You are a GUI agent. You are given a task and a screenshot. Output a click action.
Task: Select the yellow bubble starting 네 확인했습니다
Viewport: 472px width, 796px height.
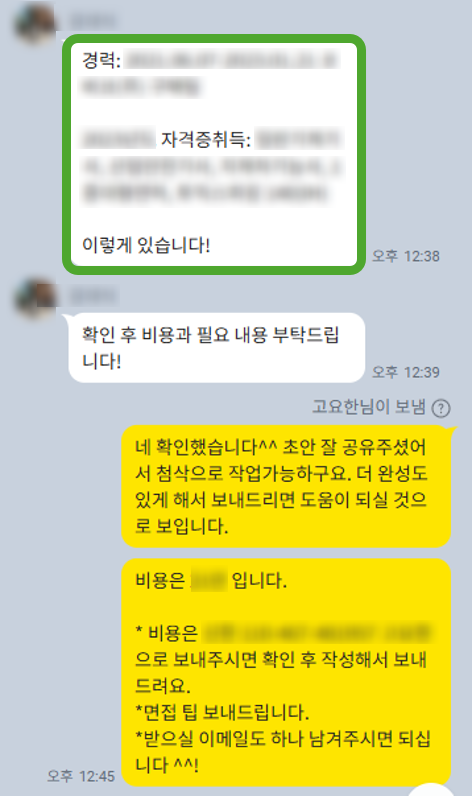click(x=286, y=486)
